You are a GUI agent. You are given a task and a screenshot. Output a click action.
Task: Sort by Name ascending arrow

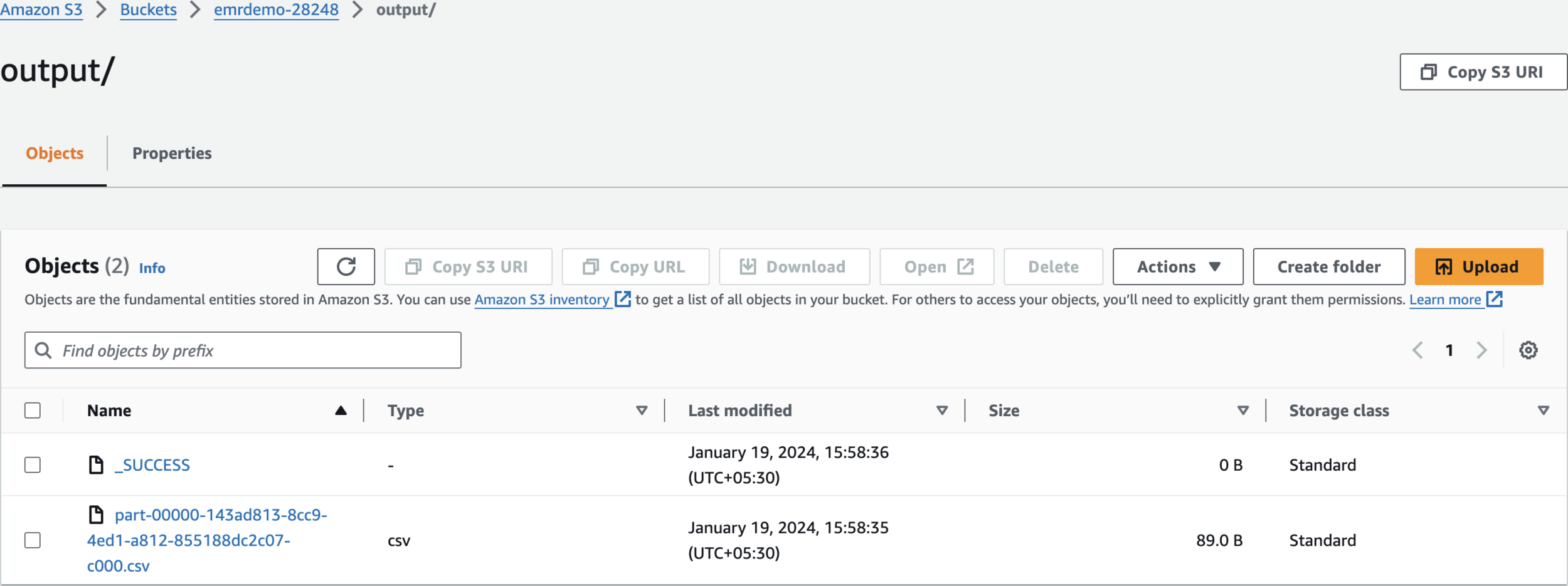[341, 411]
